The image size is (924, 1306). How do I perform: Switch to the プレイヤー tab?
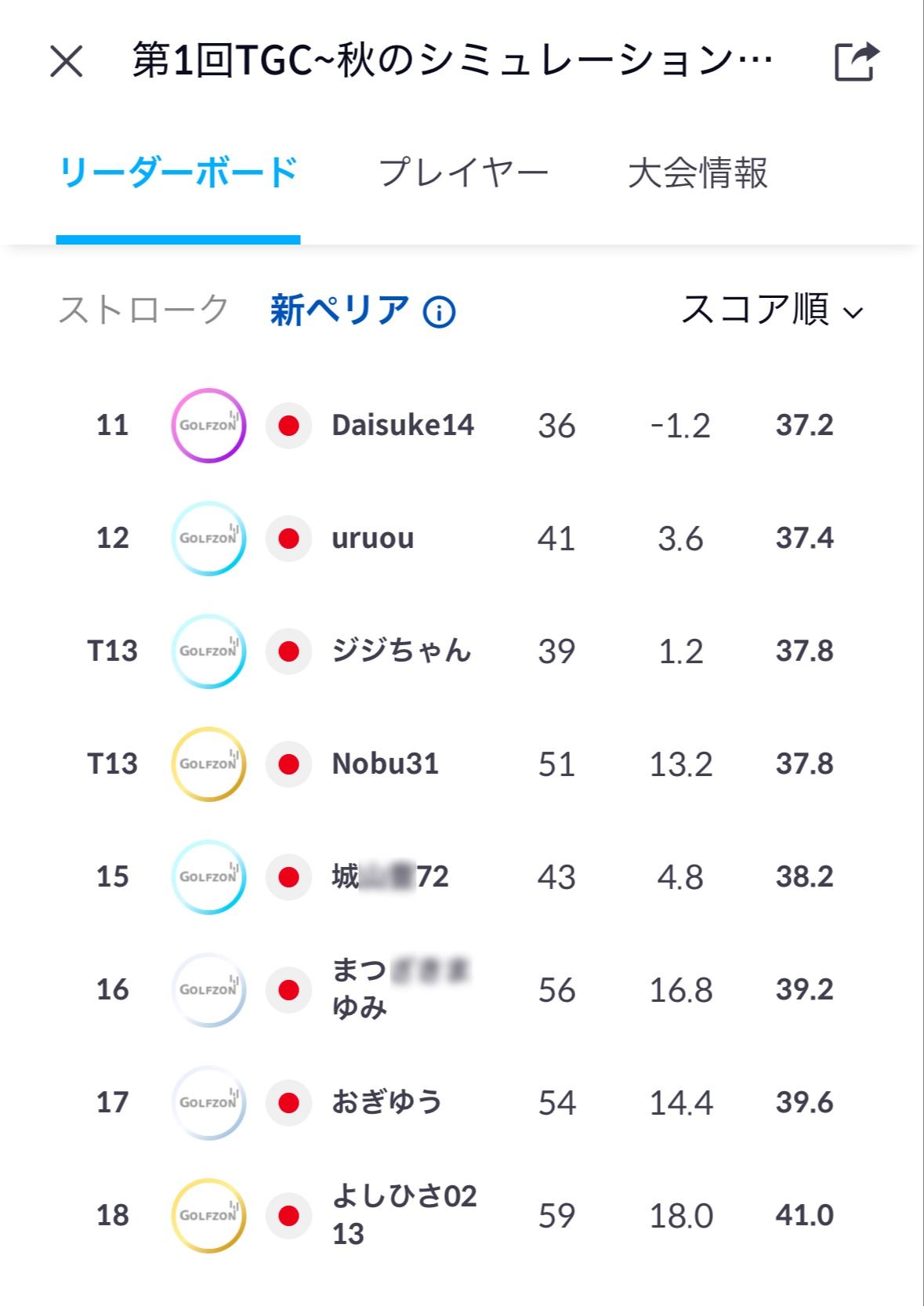coord(463,172)
